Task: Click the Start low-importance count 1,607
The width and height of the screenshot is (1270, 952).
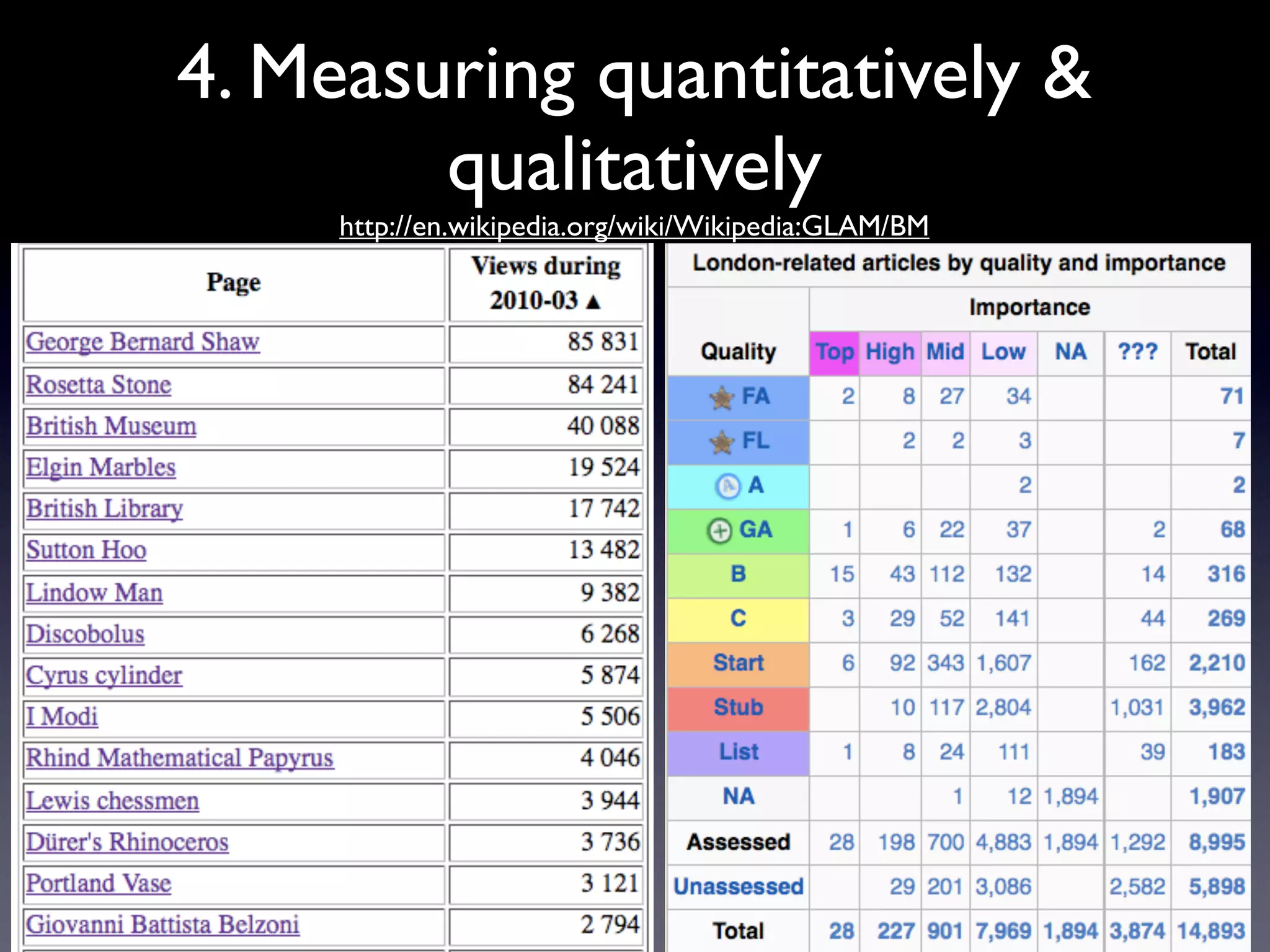Action: pyautogui.click(x=1004, y=663)
